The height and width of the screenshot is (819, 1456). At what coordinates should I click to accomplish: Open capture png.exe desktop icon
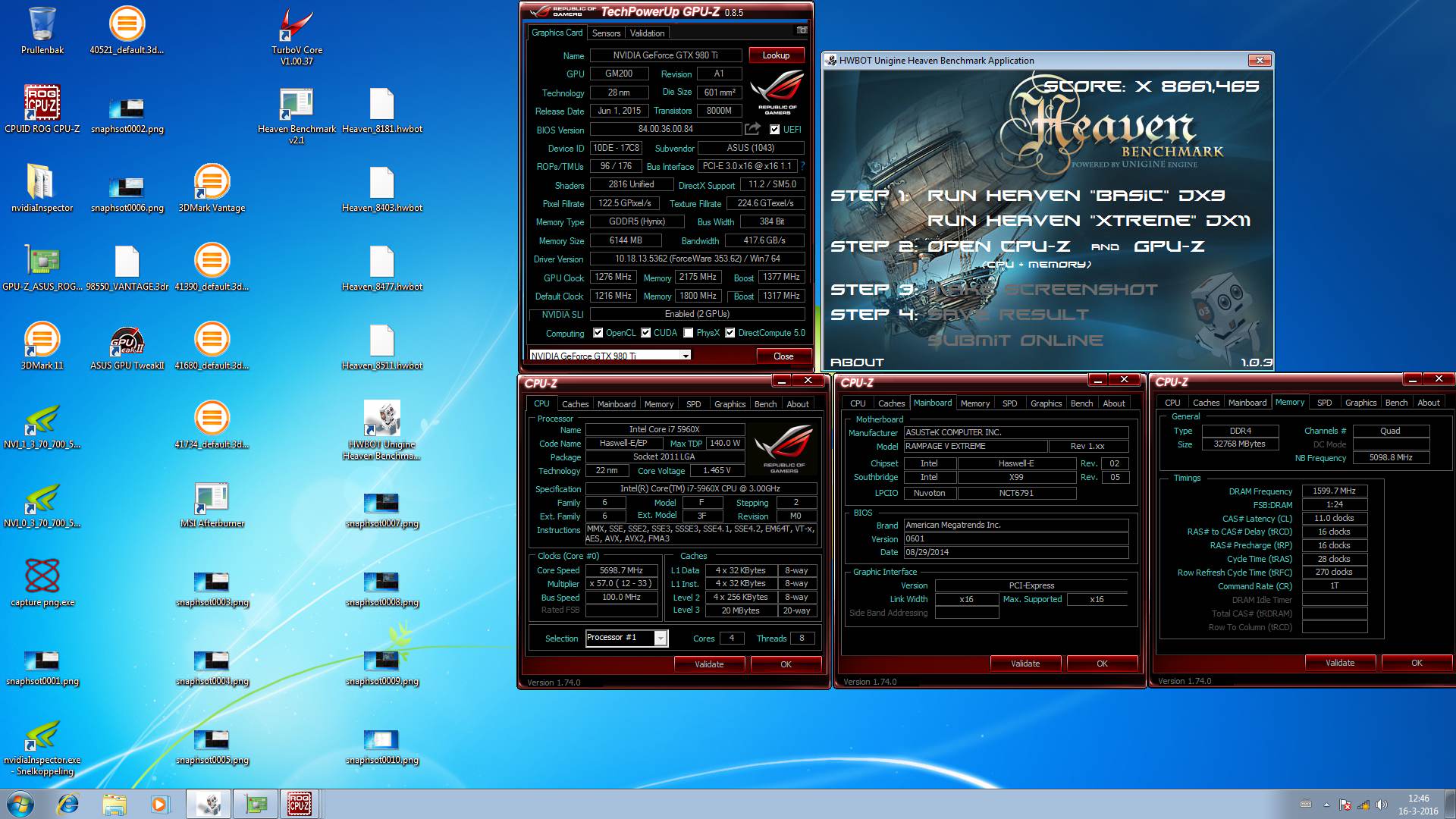click(42, 582)
